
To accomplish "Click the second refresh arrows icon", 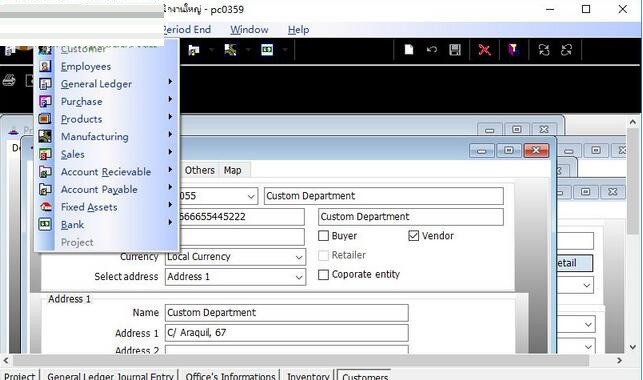I will tap(567, 50).
